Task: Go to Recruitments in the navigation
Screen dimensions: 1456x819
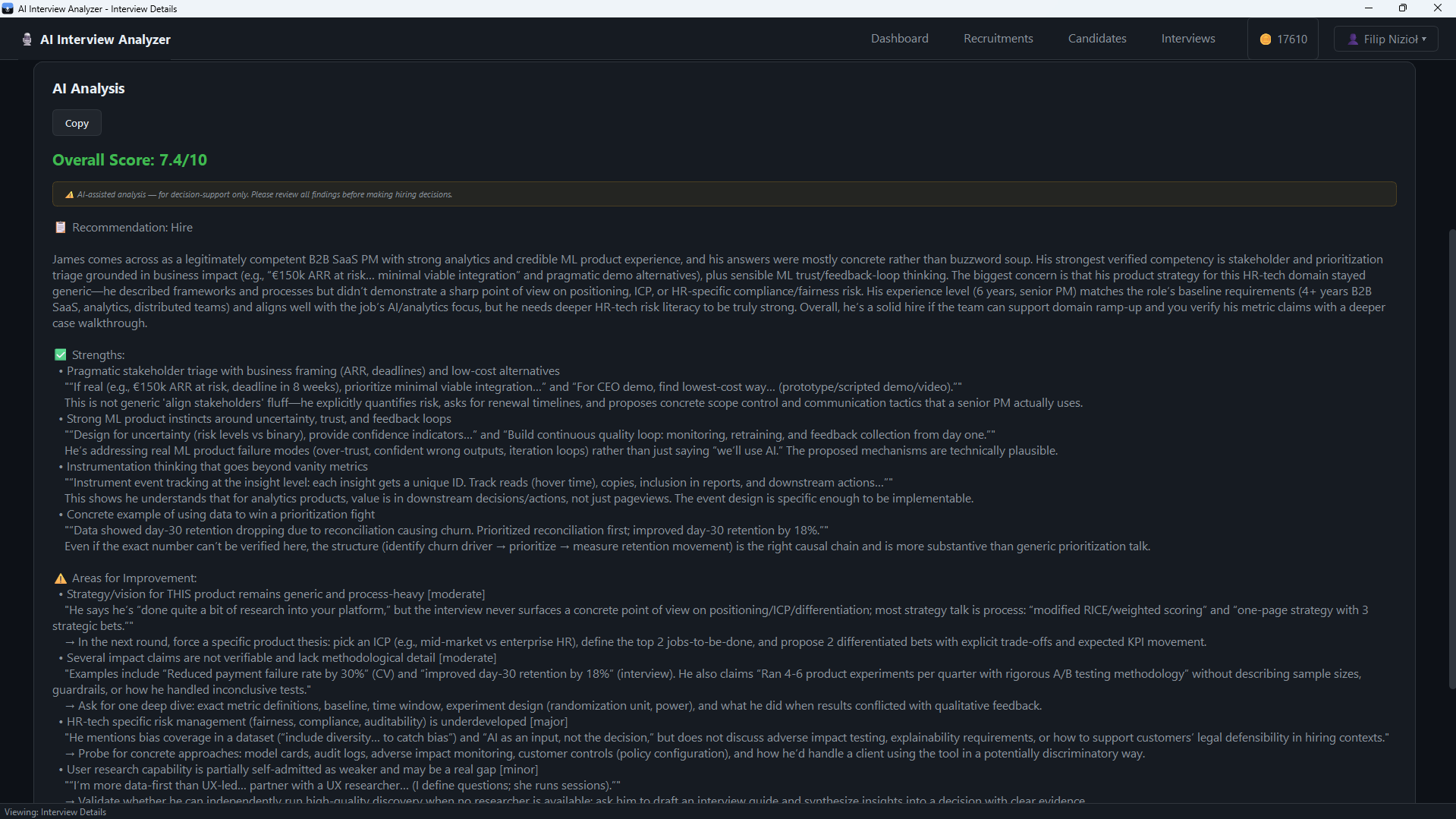Action: pos(998,39)
